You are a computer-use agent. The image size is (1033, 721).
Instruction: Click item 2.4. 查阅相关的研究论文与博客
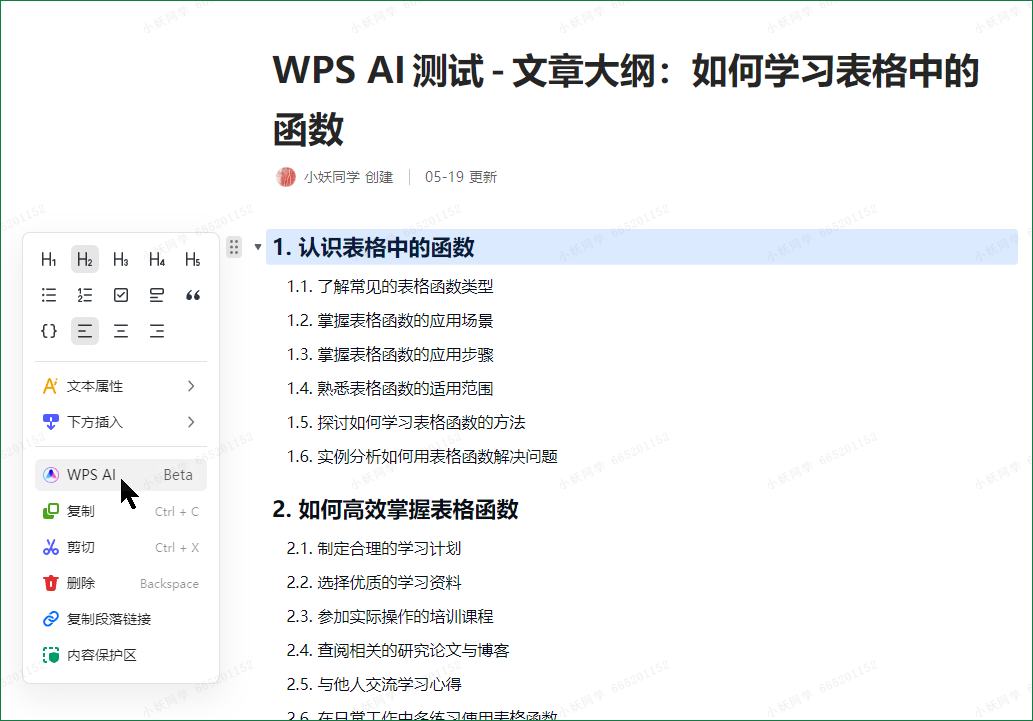(398, 650)
